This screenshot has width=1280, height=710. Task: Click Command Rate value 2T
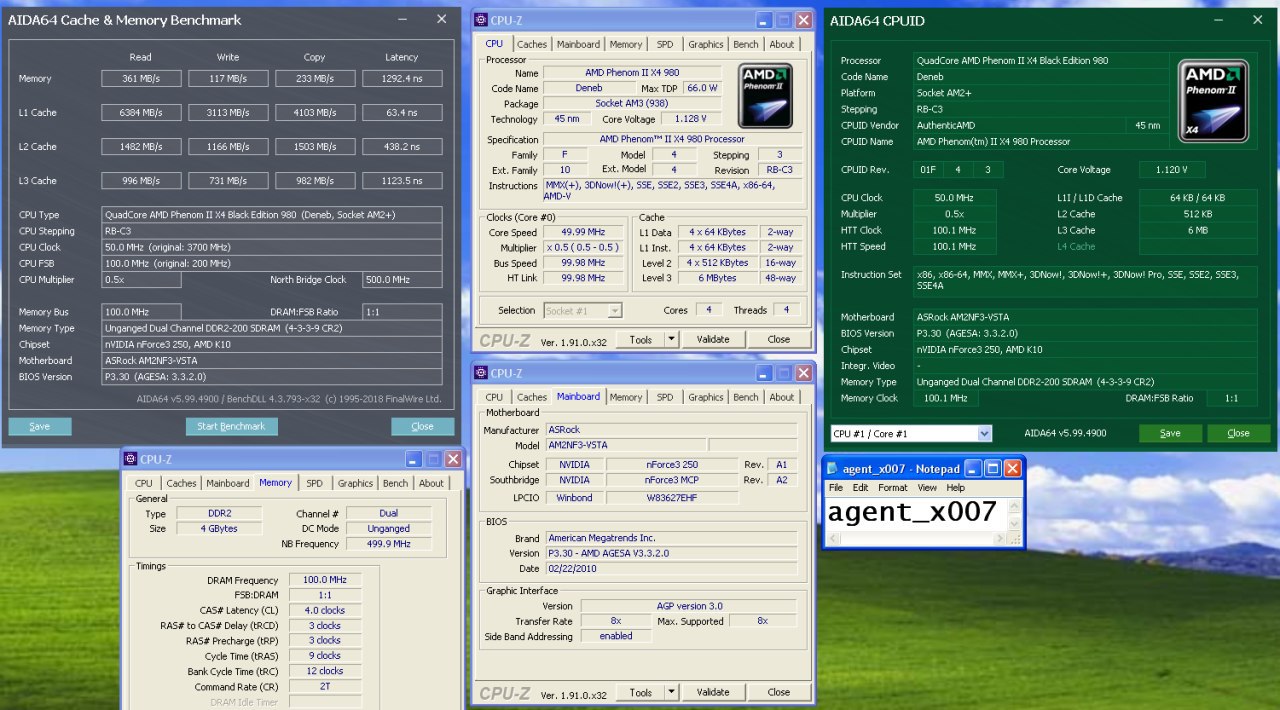tap(325, 686)
